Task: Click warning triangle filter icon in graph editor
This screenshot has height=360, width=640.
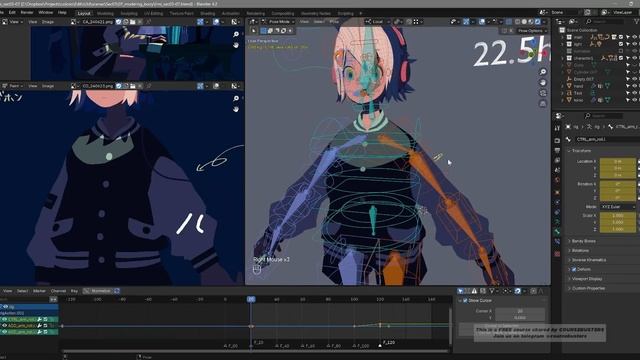Action: [x=474, y=291]
